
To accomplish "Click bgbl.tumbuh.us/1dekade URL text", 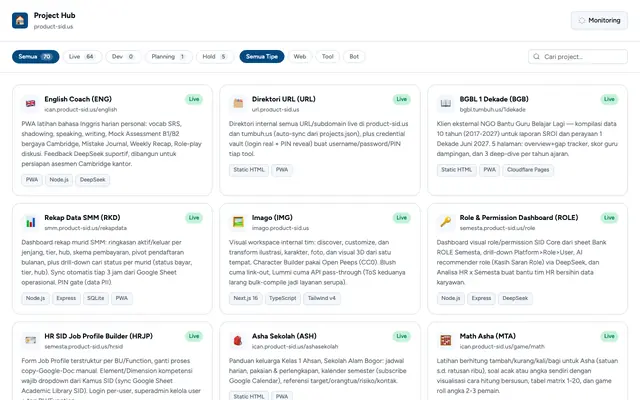I will click(x=493, y=110).
